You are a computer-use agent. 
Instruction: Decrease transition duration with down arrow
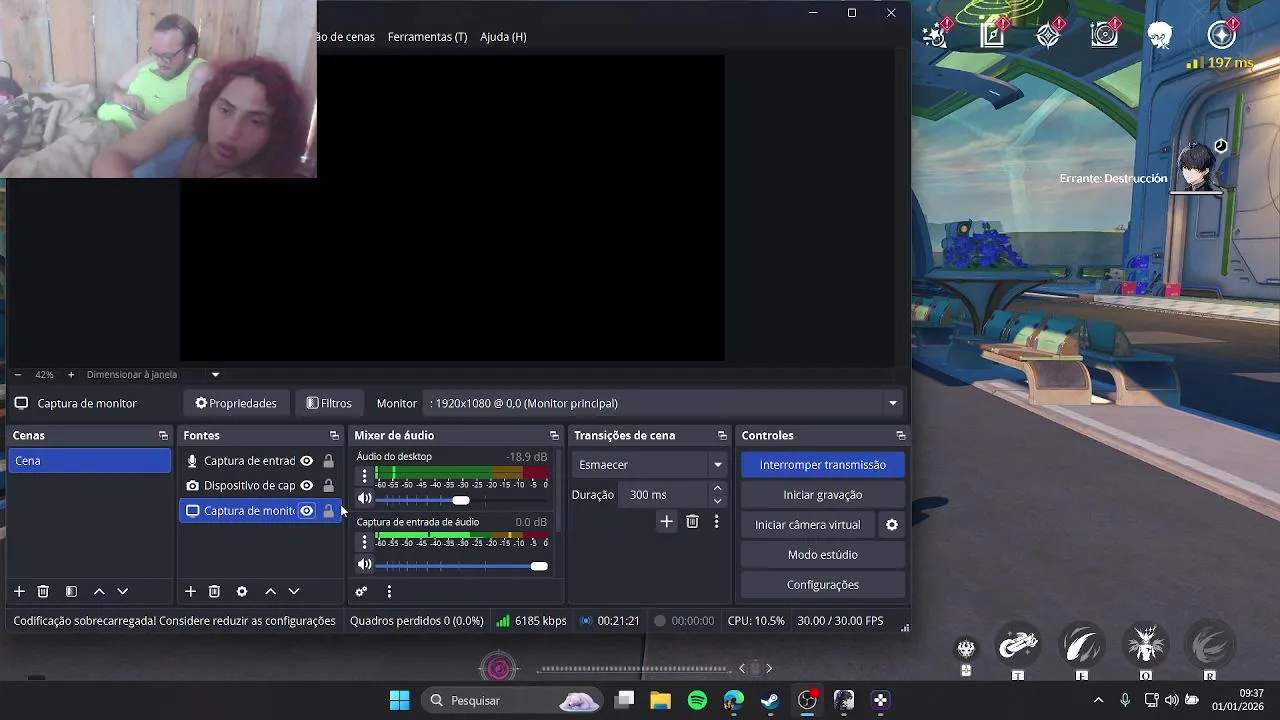pos(717,501)
